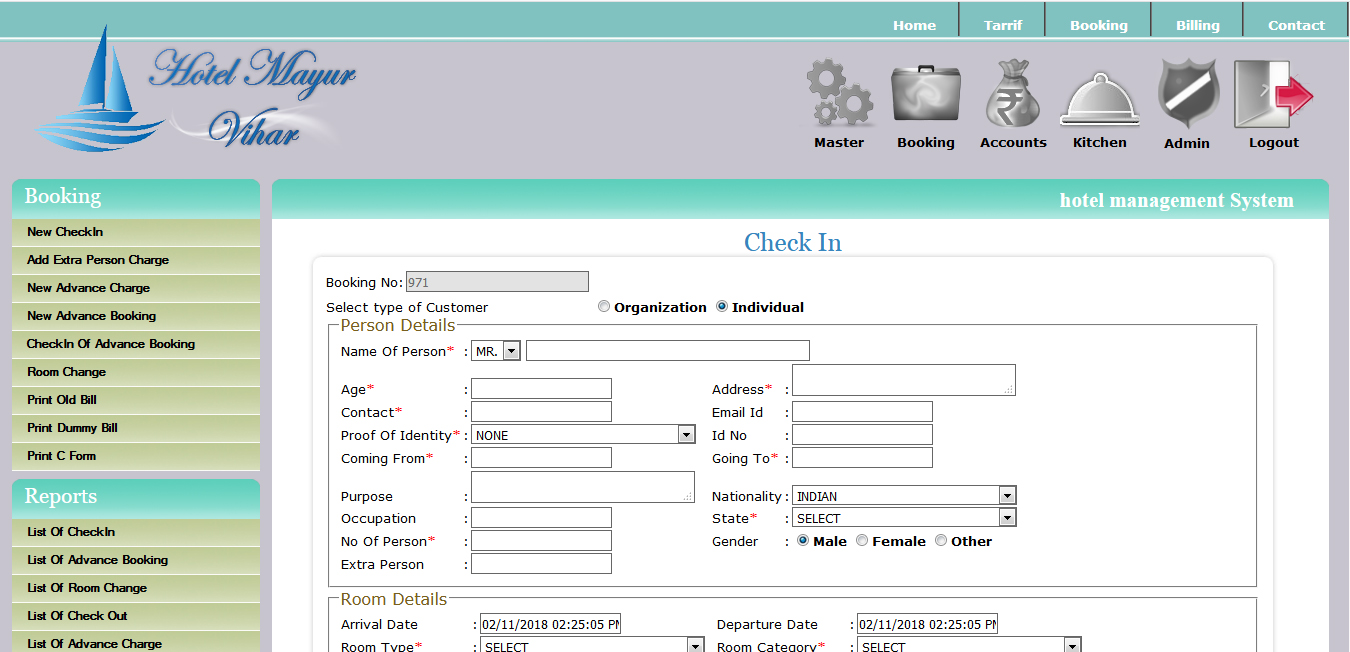Open the Accounts money bag icon
This screenshot has height=652, width=1350.
[x=1013, y=93]
